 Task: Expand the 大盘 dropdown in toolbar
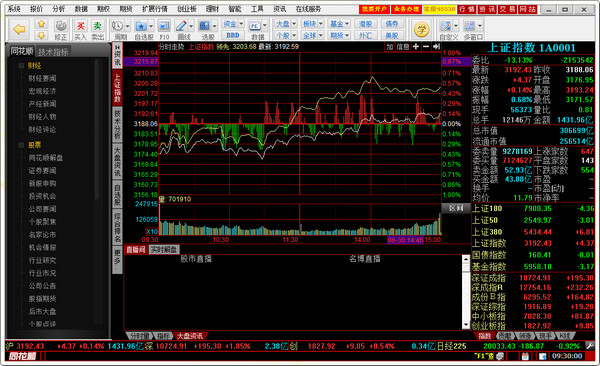294,24
